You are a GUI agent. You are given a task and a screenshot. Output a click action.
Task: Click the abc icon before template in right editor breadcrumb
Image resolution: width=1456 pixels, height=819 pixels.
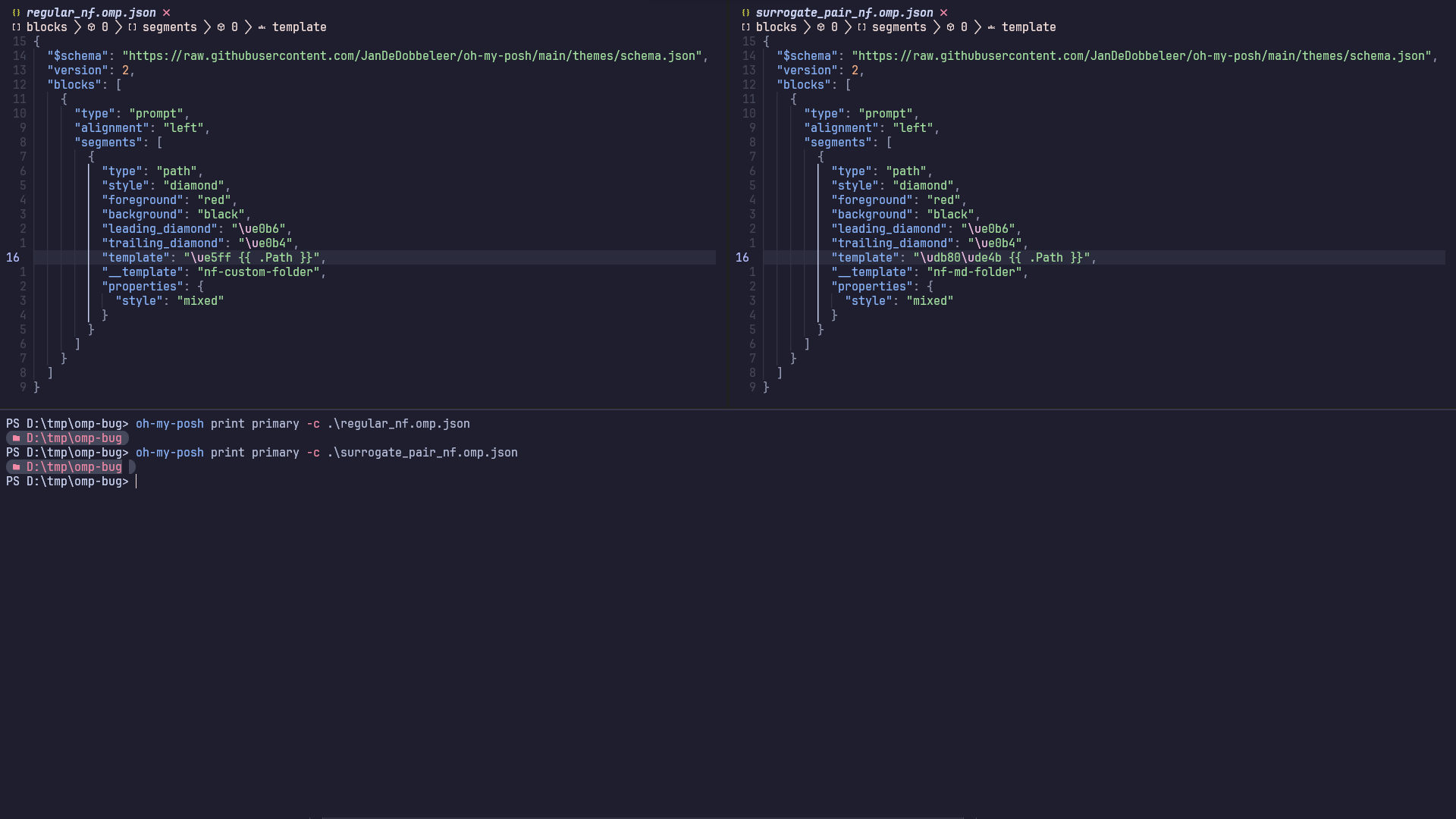990,27
